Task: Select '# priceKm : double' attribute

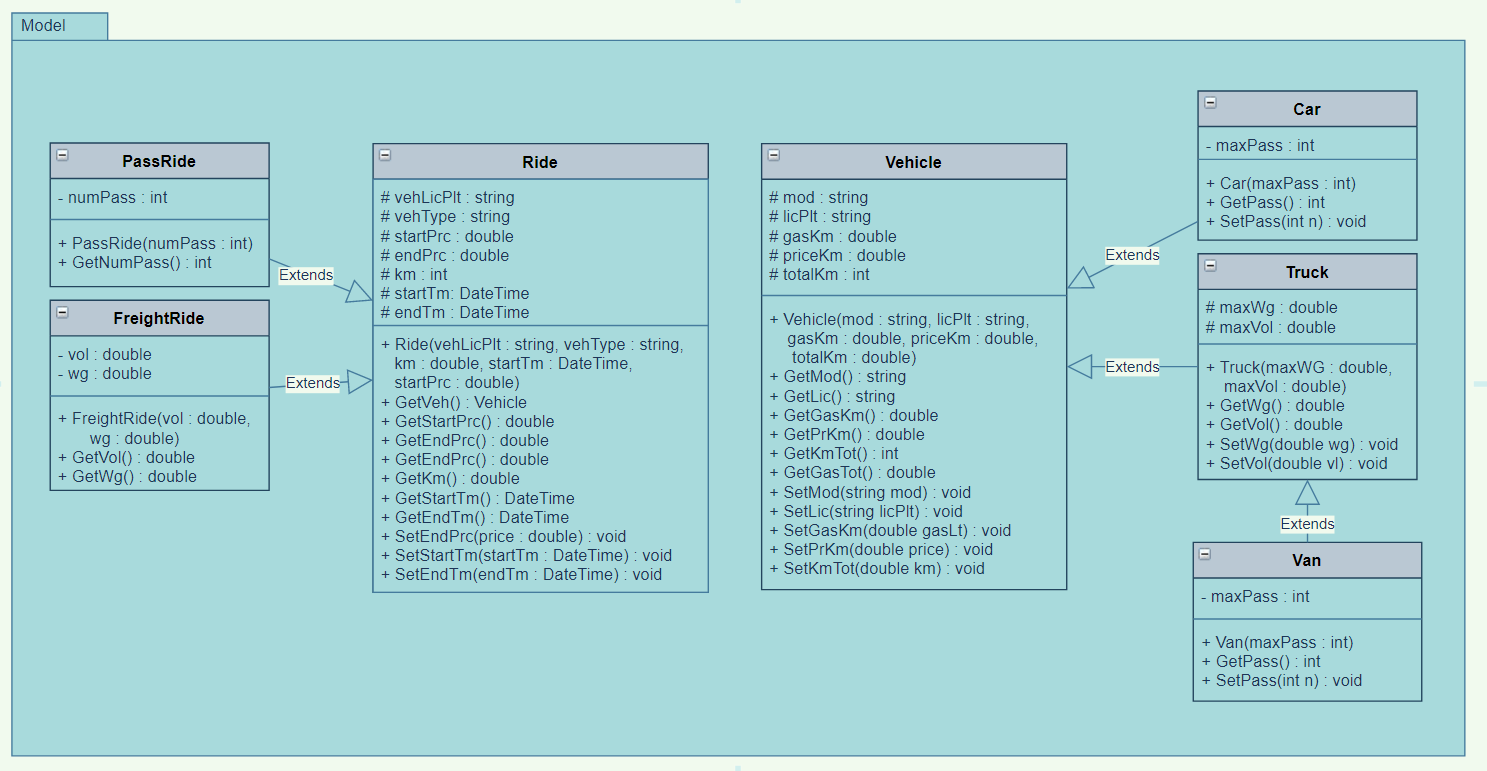Action: pos(837,255)
